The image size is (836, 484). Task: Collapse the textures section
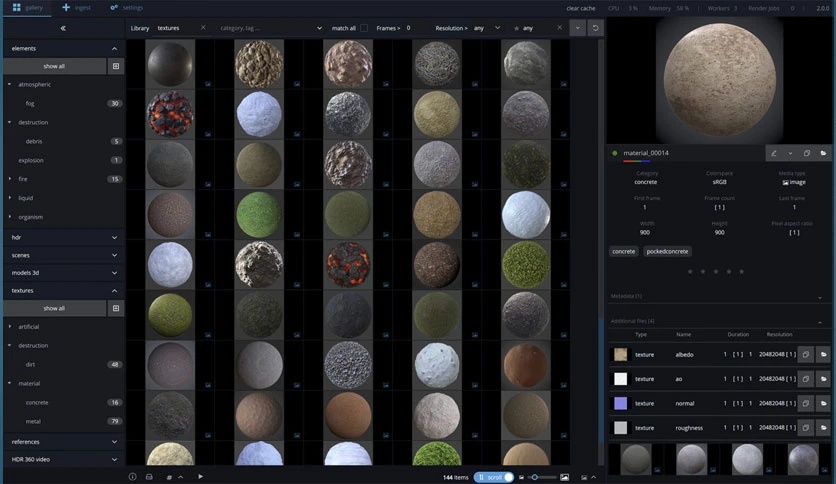[x=114, y=291]
